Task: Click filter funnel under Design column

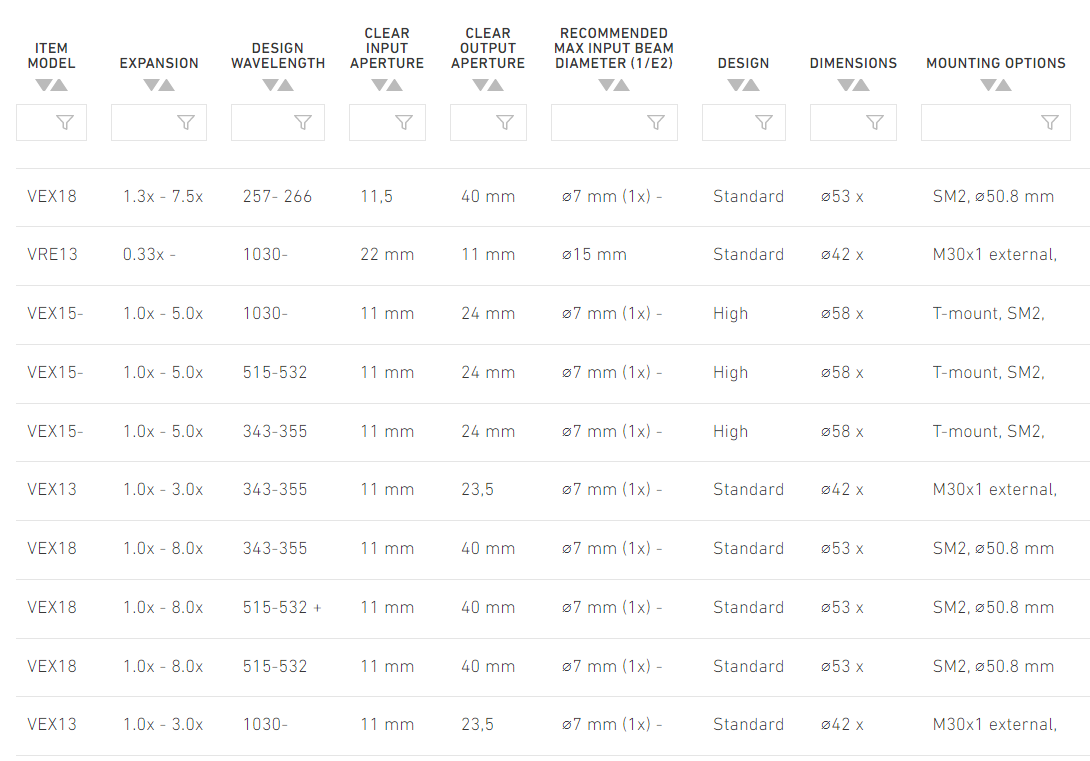Action: click(763, 123)
